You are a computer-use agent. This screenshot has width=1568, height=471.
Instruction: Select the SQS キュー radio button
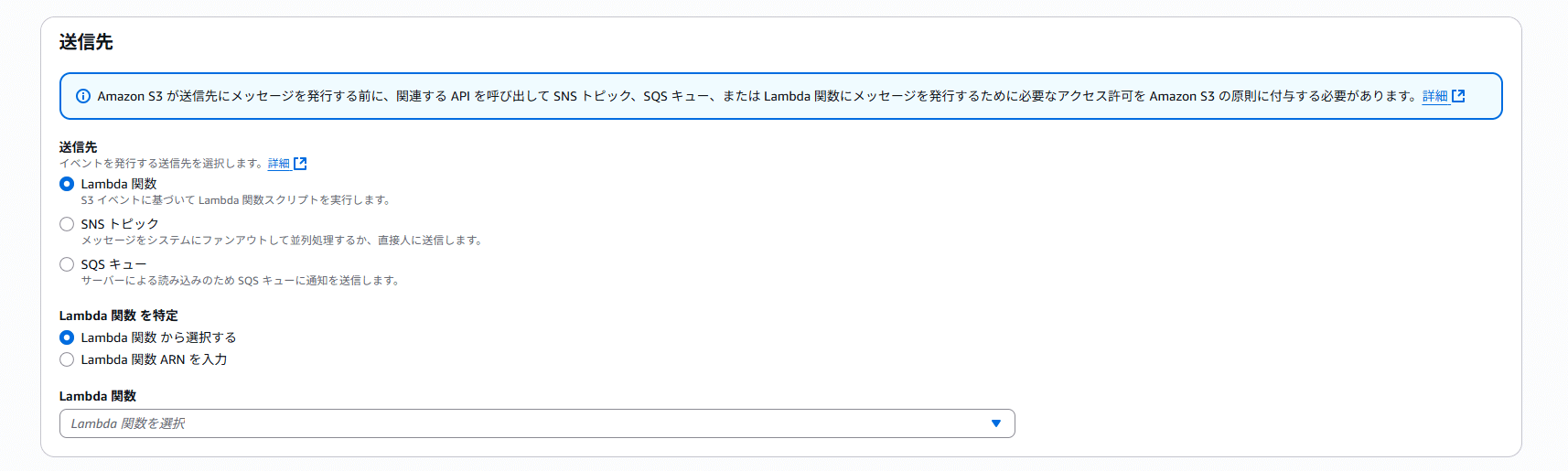[x=67, y=264]
